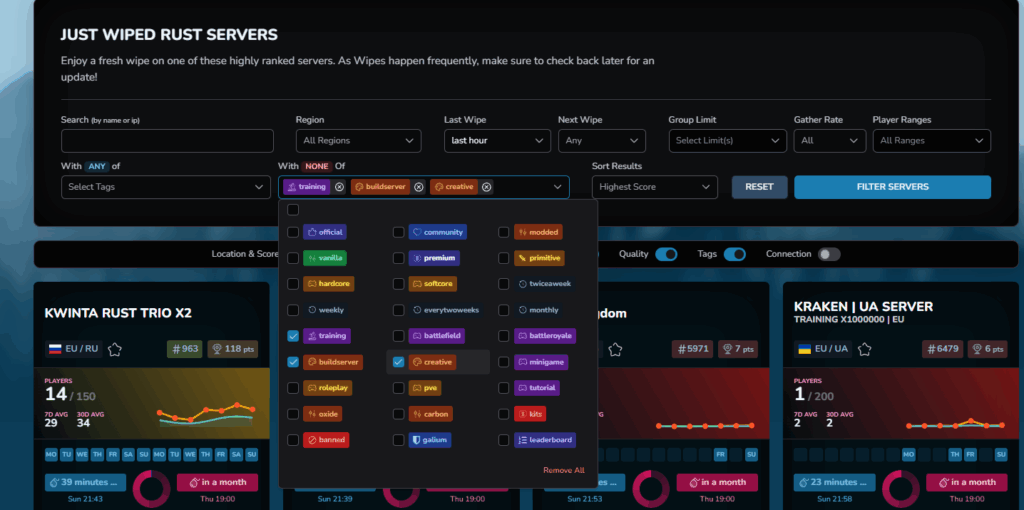Check the blank checkbox above official
This screenshot has width=1024, height=510.
[293, 210]
